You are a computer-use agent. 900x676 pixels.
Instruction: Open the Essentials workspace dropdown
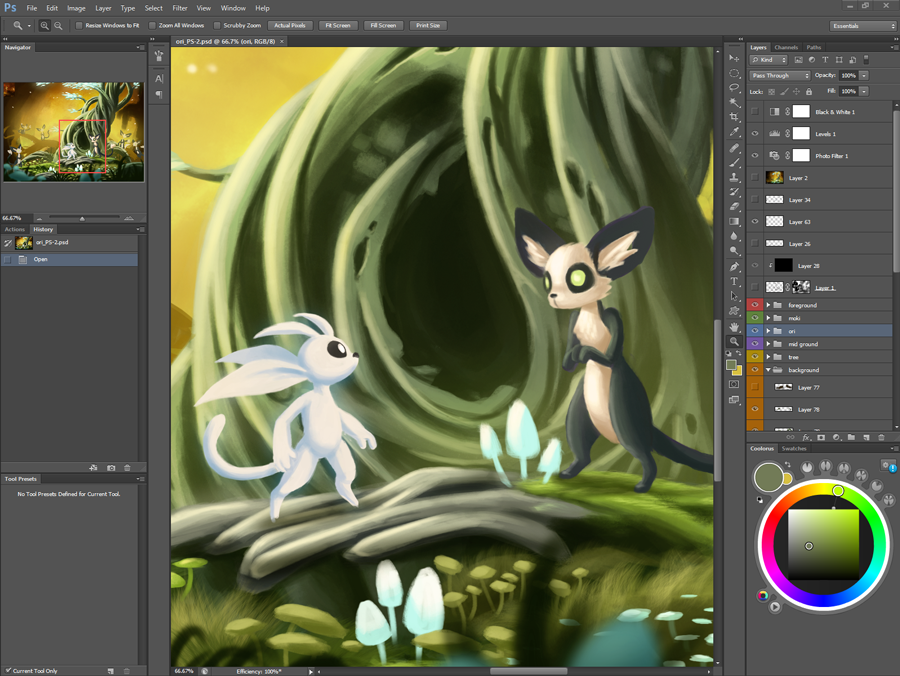(x=863, y=26)
